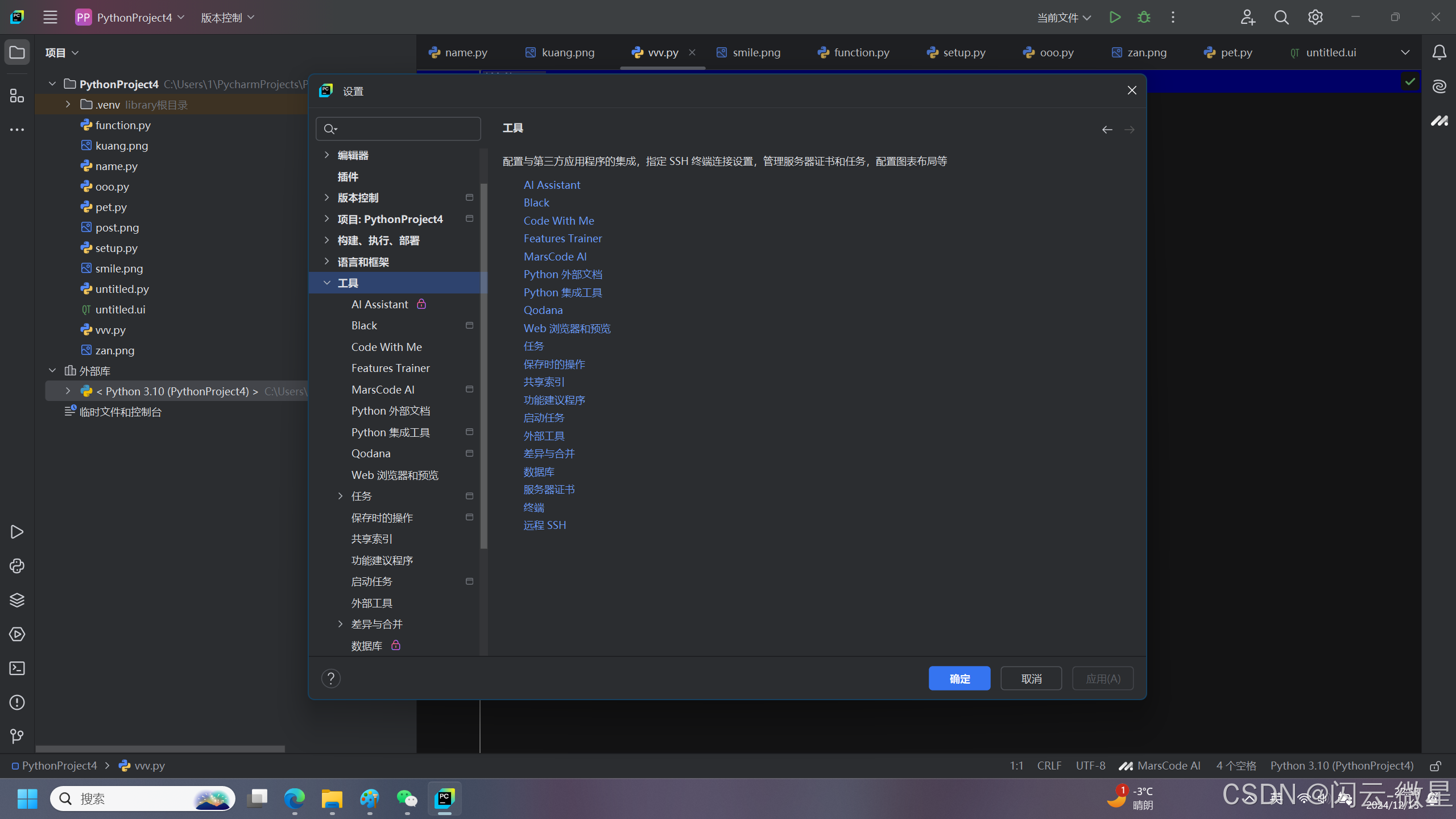Open the MarsCode AI right sidebar icon
Viewport: 1456px width, 819px height.
[x=1439, y=121]
